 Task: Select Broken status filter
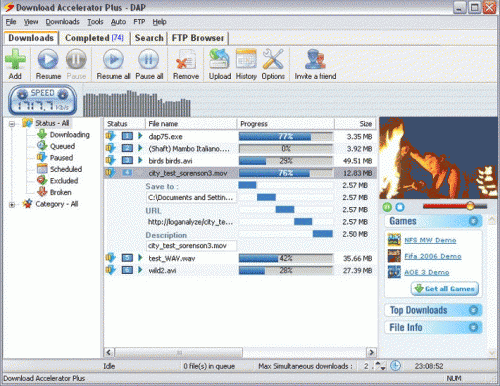[x=61, y=192]
